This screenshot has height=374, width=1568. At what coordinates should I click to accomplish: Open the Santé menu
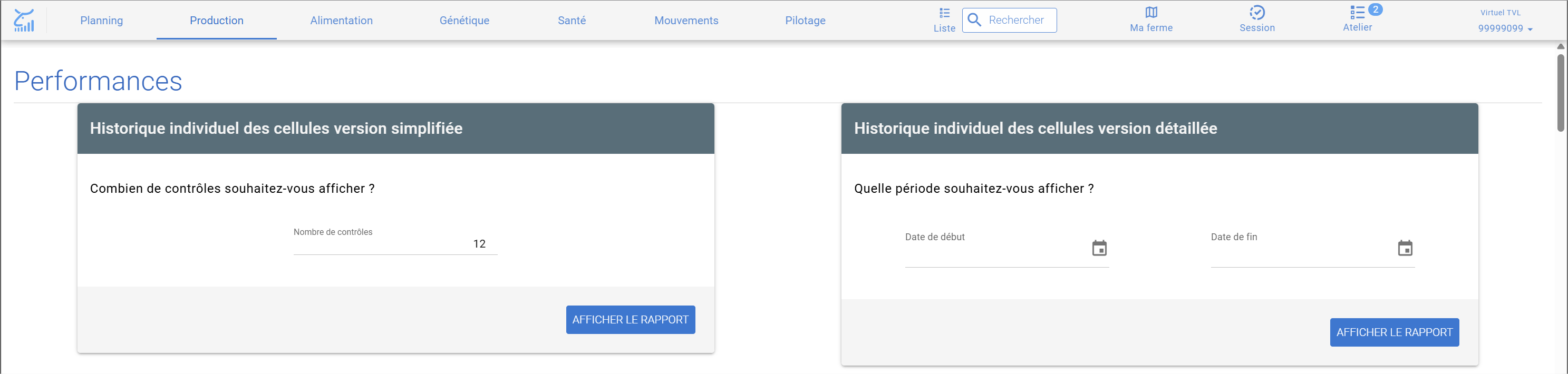[572, 20]
